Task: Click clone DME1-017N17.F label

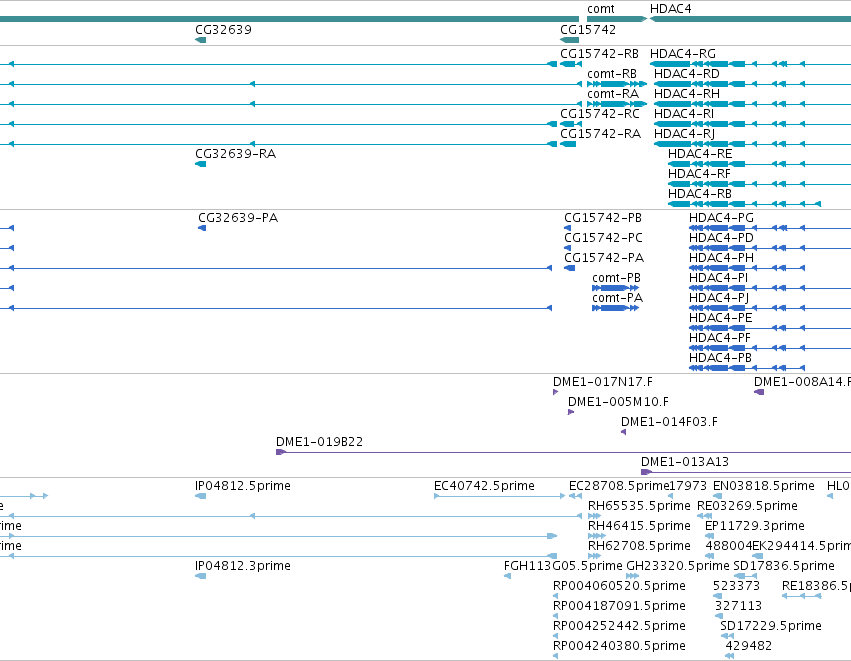Action: (x=602, y=383)
